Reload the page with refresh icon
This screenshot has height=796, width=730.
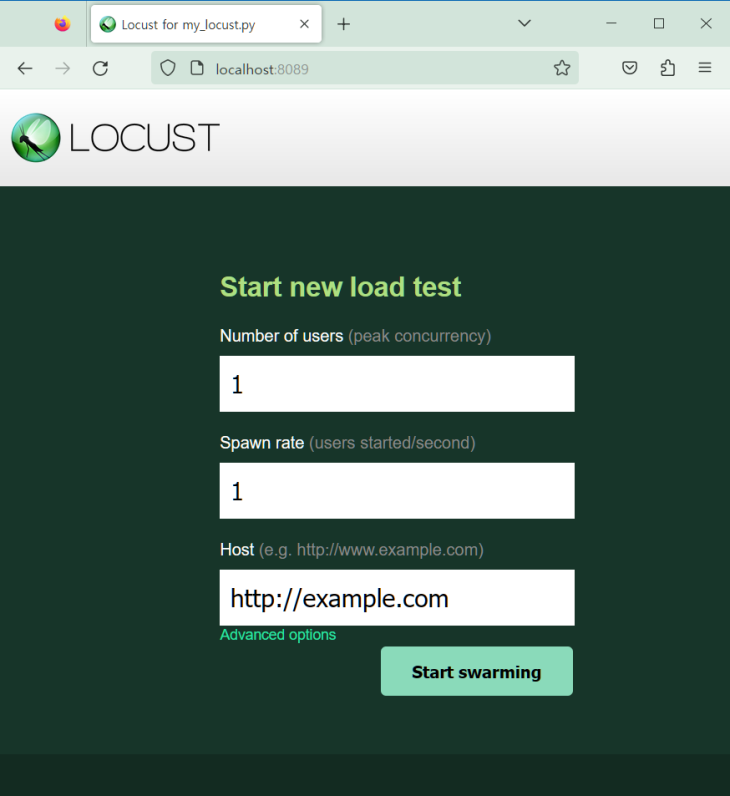[x=100, y=68]
